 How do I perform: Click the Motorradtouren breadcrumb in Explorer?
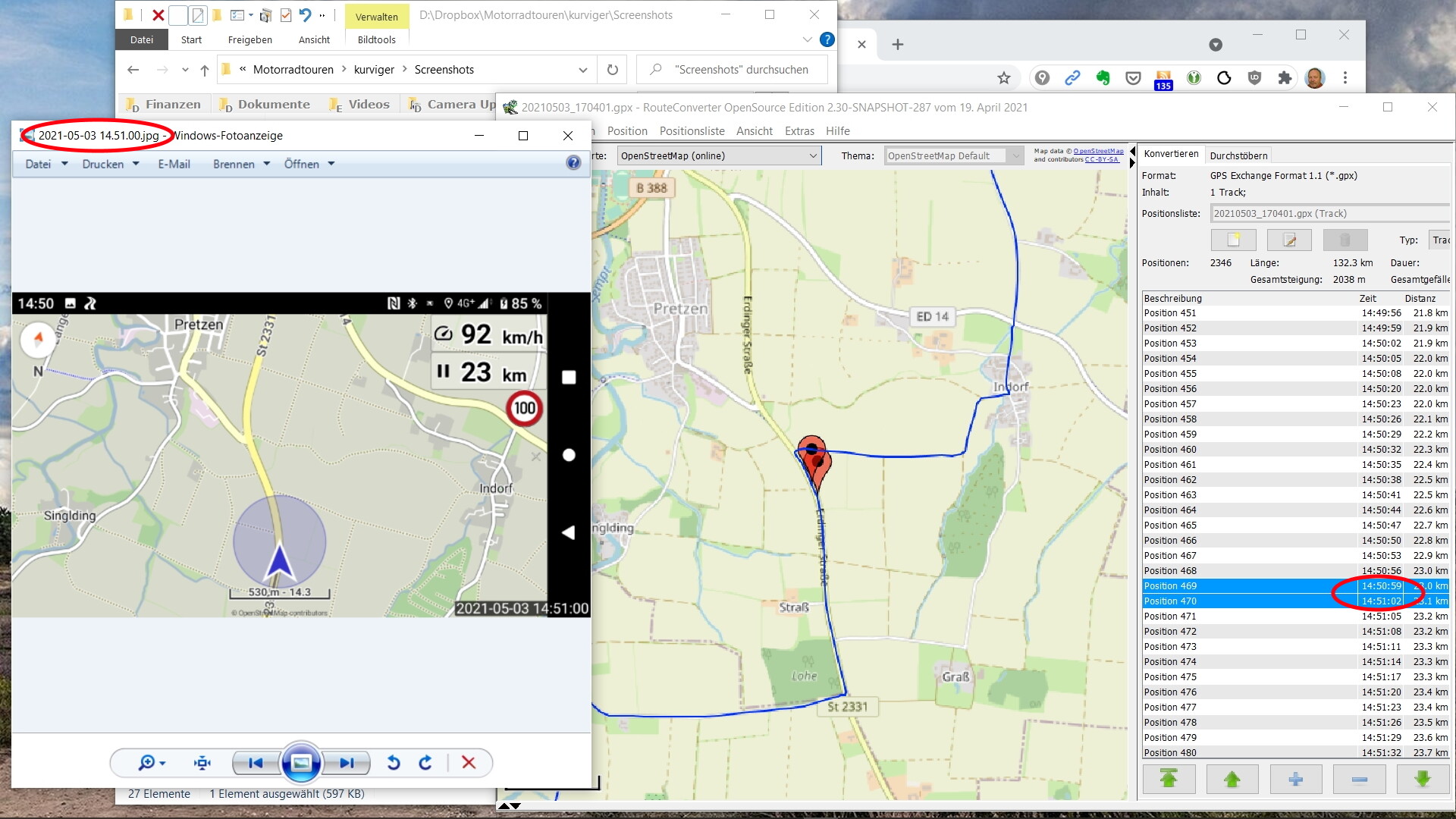(293, 70)
